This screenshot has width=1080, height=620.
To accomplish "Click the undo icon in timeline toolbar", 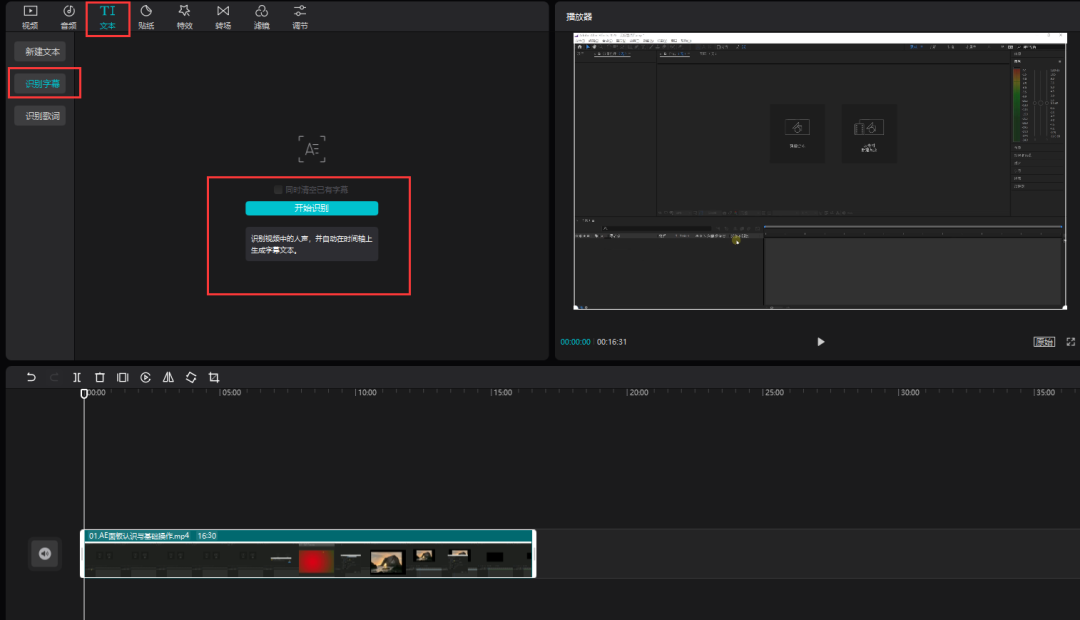I will [31, 378].
